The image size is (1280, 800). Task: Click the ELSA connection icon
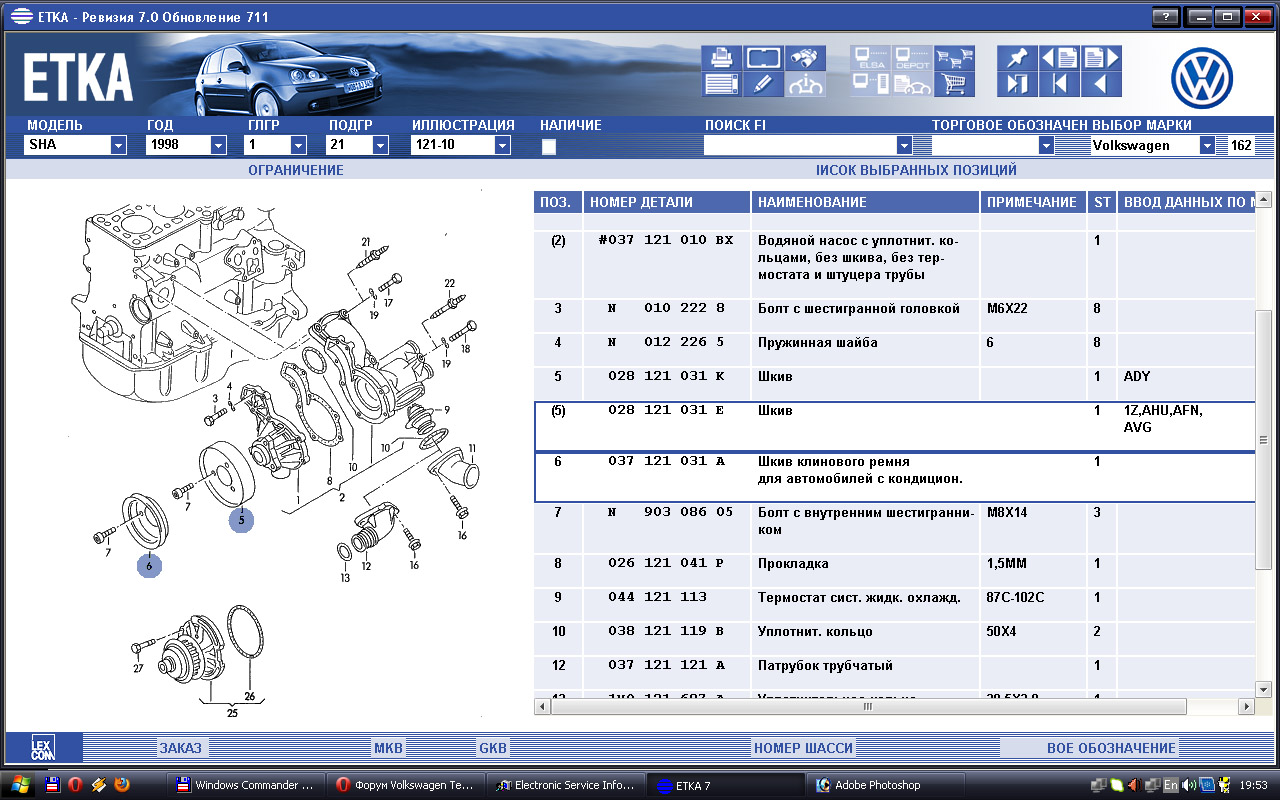tap(871, 58)
